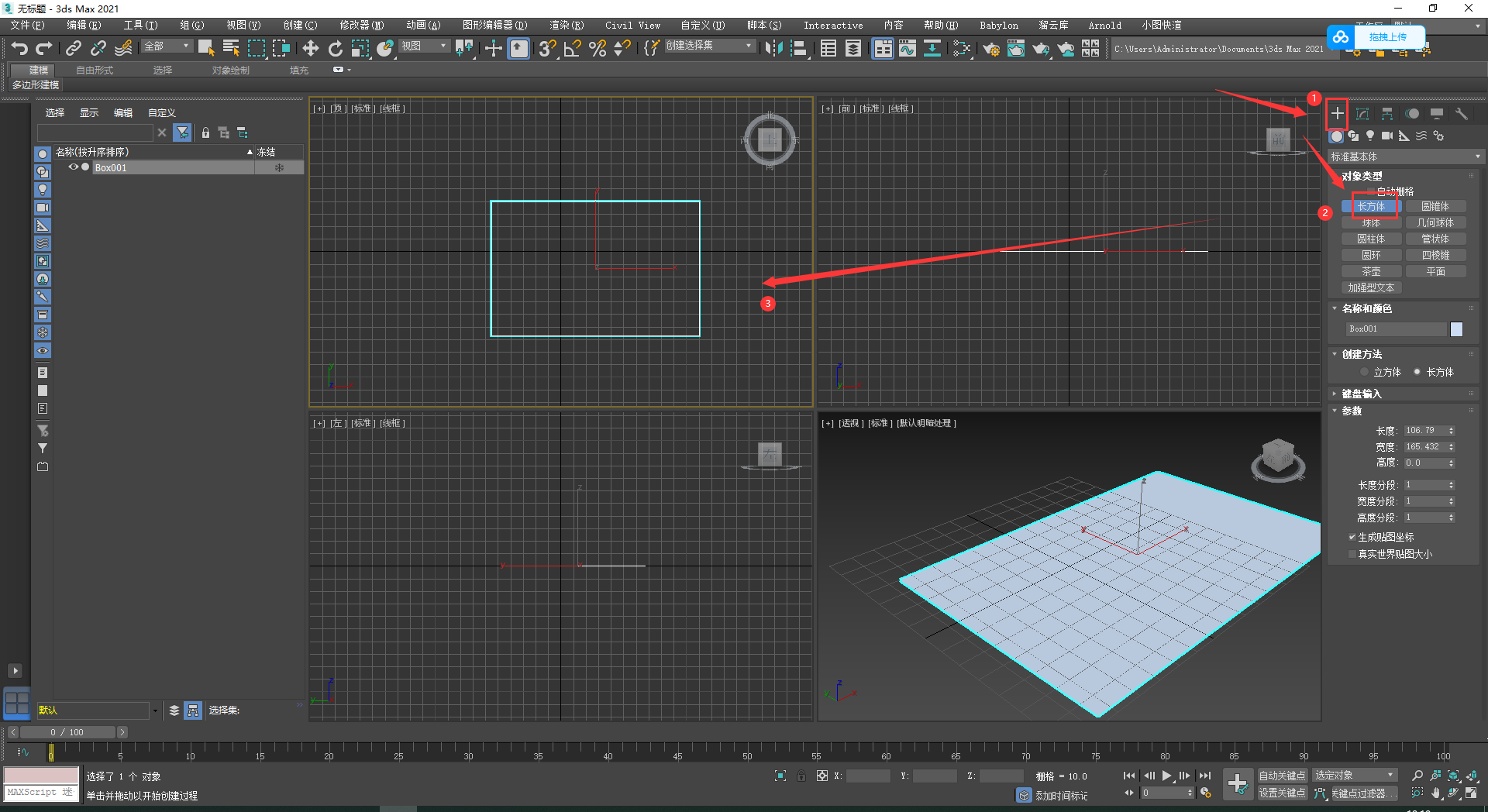
Task: Click the Unlink Selection tool
Action: pyautogui.click(x=98, y=49)
